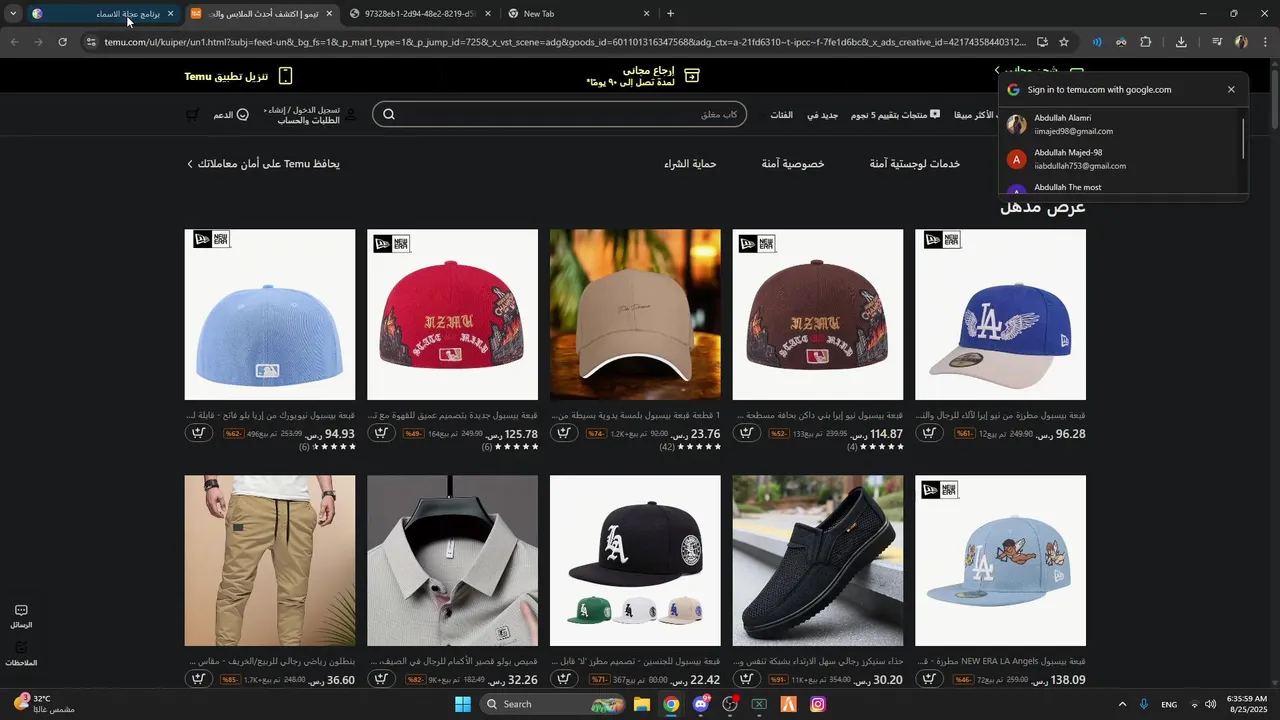Open the beige baseball cap thumbnail
The height and width of the screenshot is (720, 1280).
(x=635, y=315)
